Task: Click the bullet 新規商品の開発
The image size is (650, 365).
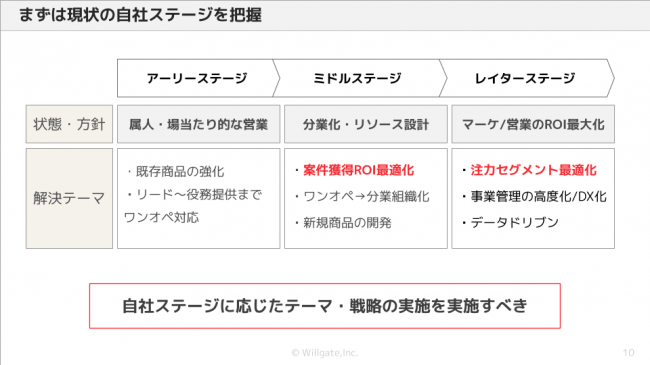Action: (343, 223)
